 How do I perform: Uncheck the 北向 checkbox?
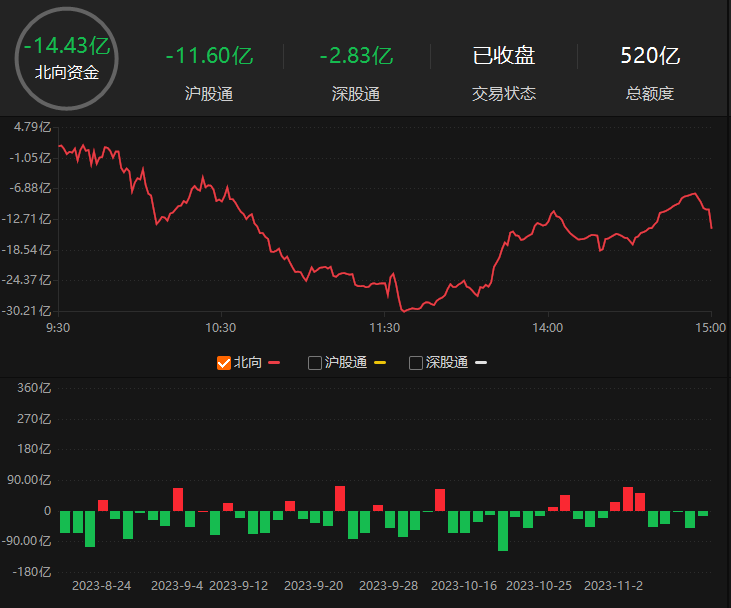click(x=224, y=363)
